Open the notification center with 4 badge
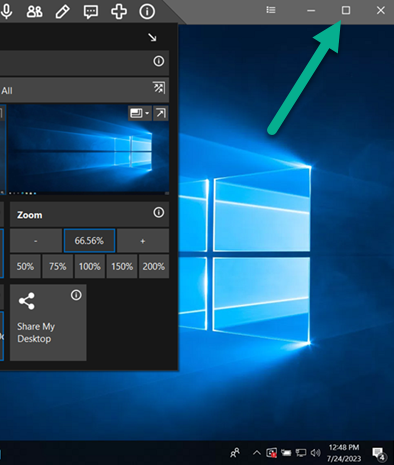This screenshot has height=465, width=394. coord(378,453)
